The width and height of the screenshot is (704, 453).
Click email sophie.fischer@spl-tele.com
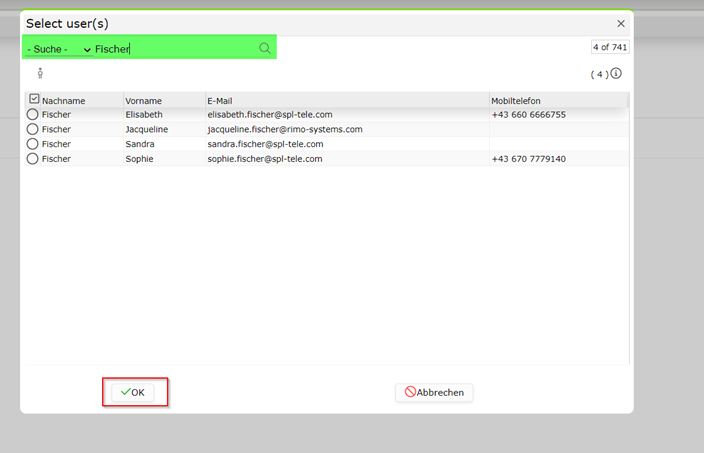pyautogui.click(x=264, y=159)
